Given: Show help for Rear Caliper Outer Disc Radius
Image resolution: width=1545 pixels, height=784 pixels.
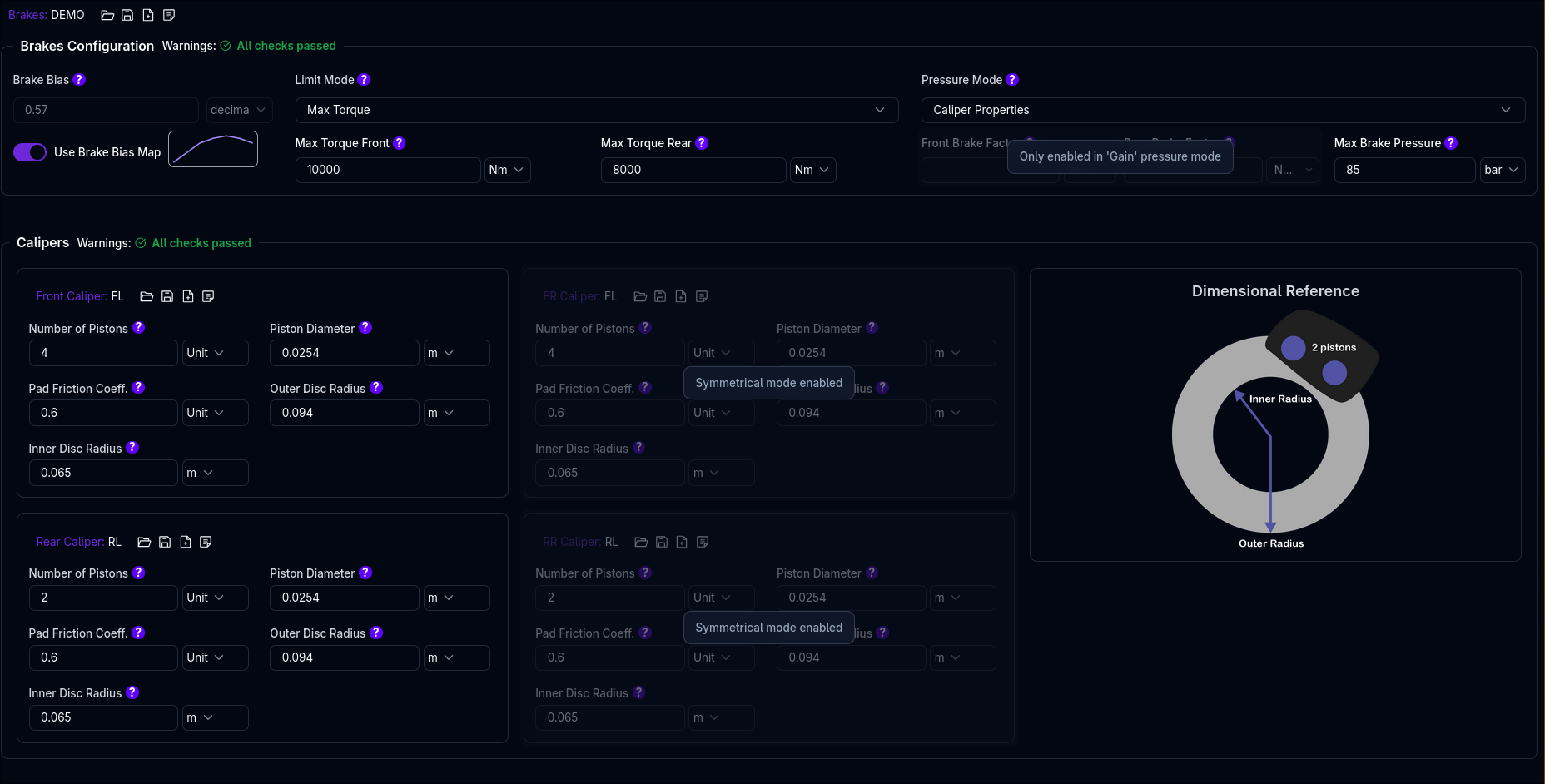Looking at the screenshot, I should pos(376,633).
